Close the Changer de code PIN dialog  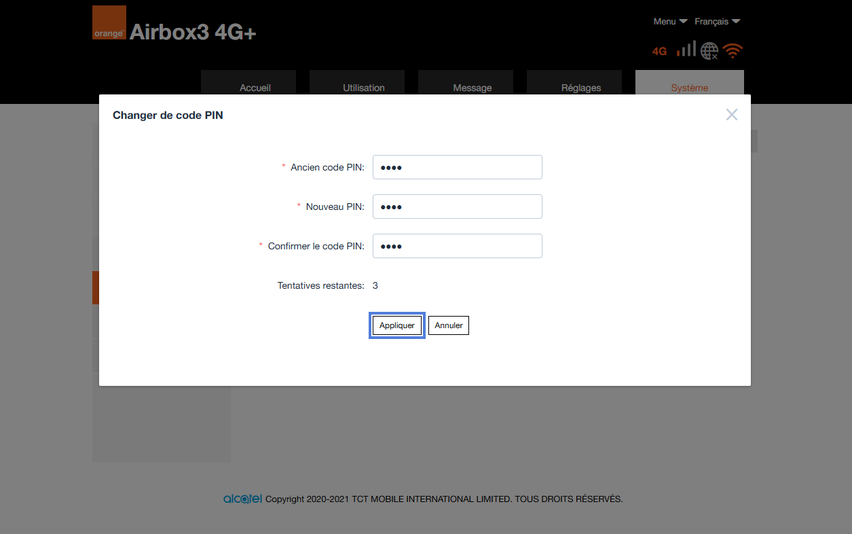point(732,115)
